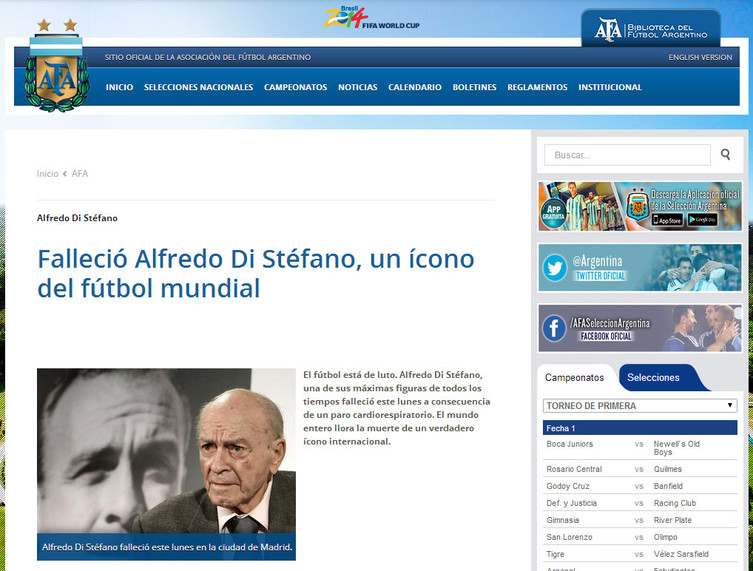The height and width of the screenshot is (571, 753).
Task: Open the Selecciones Nacionales menu
Action: 198,87
